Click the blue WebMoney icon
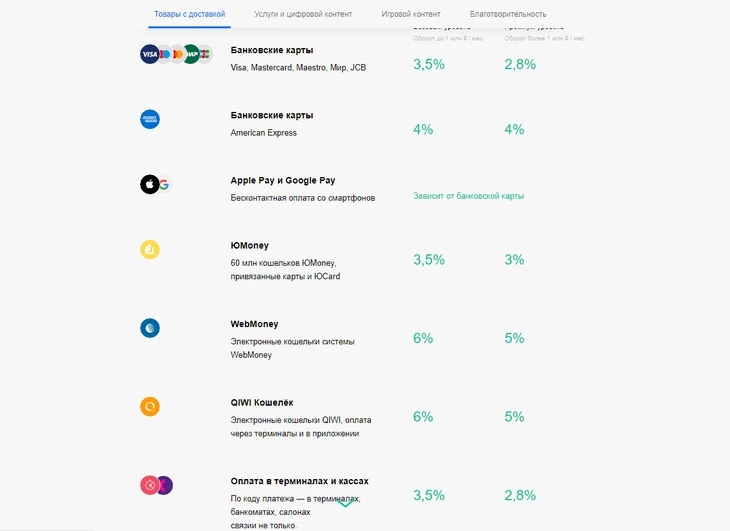The width and height of the screenshot is (730, 531). (150, 328)
